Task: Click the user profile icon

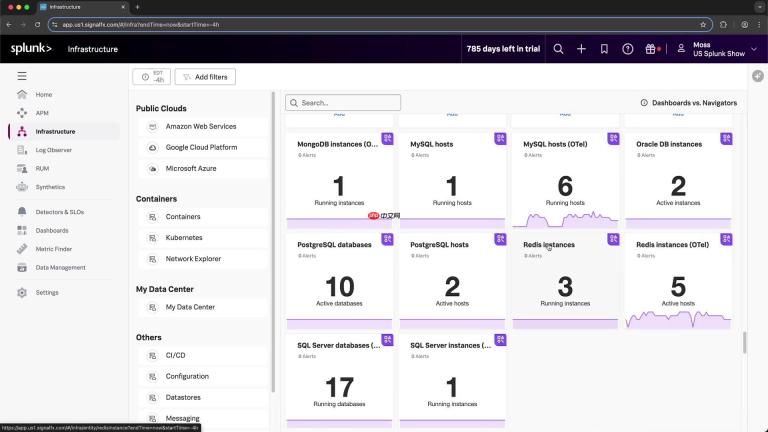Action: point(681,49)
